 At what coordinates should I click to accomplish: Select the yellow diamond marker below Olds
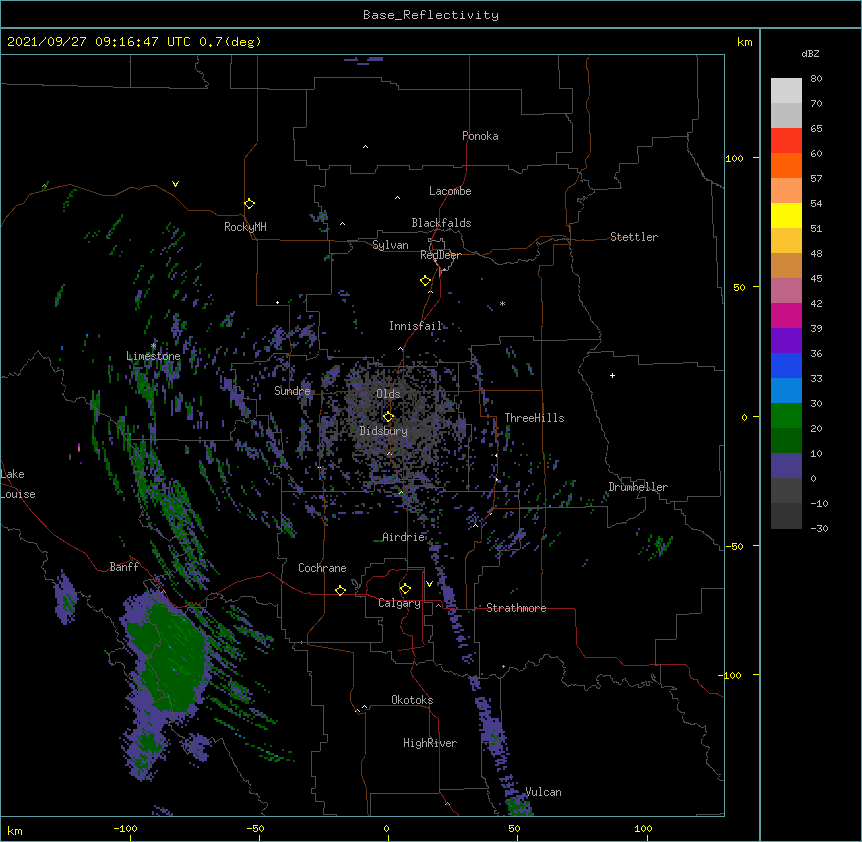389,417
